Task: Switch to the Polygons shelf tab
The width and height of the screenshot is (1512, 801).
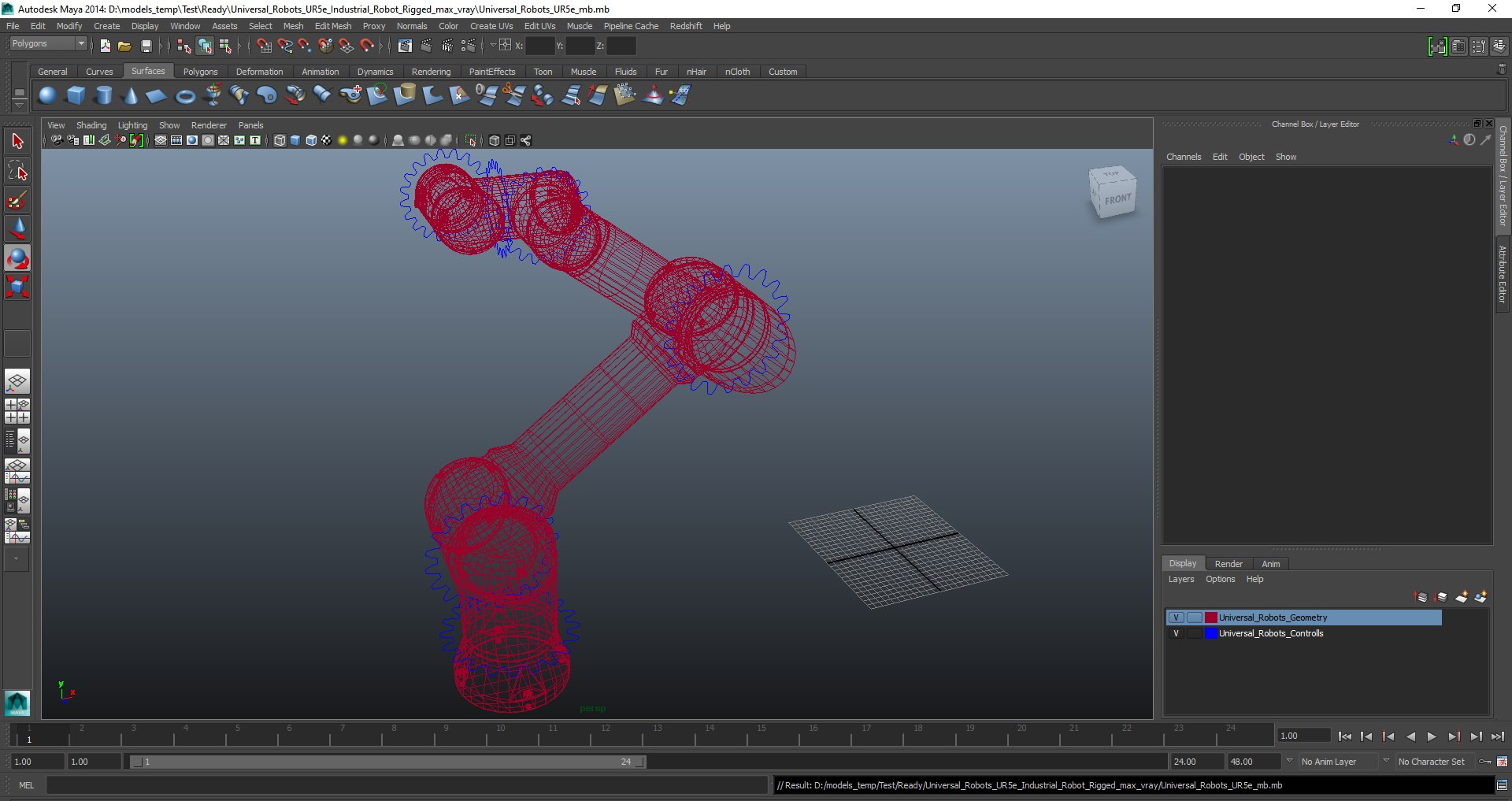Action: 200,72
